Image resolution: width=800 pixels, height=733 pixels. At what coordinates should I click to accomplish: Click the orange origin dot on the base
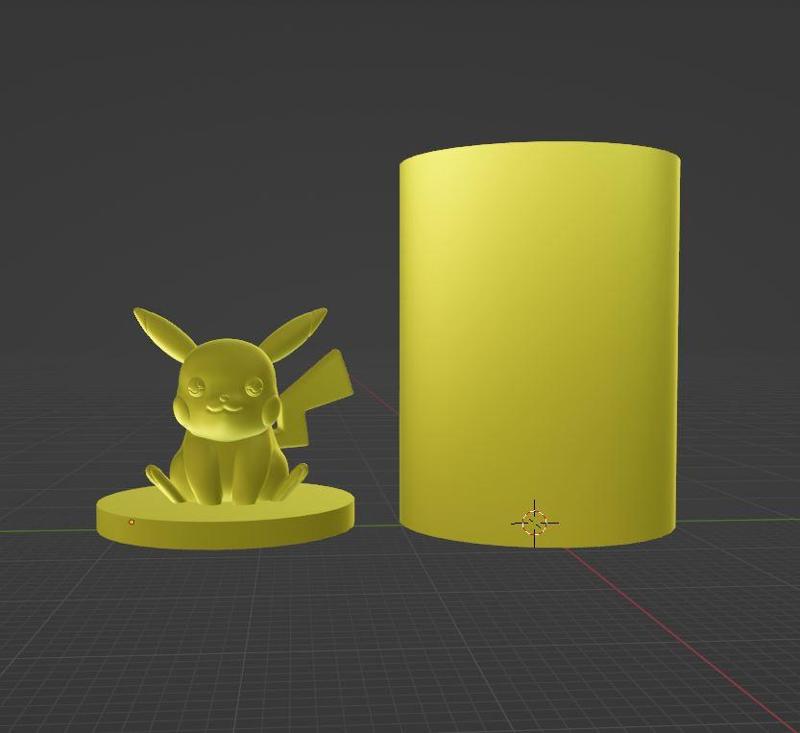pyautogui.click(x=132, y=522)
